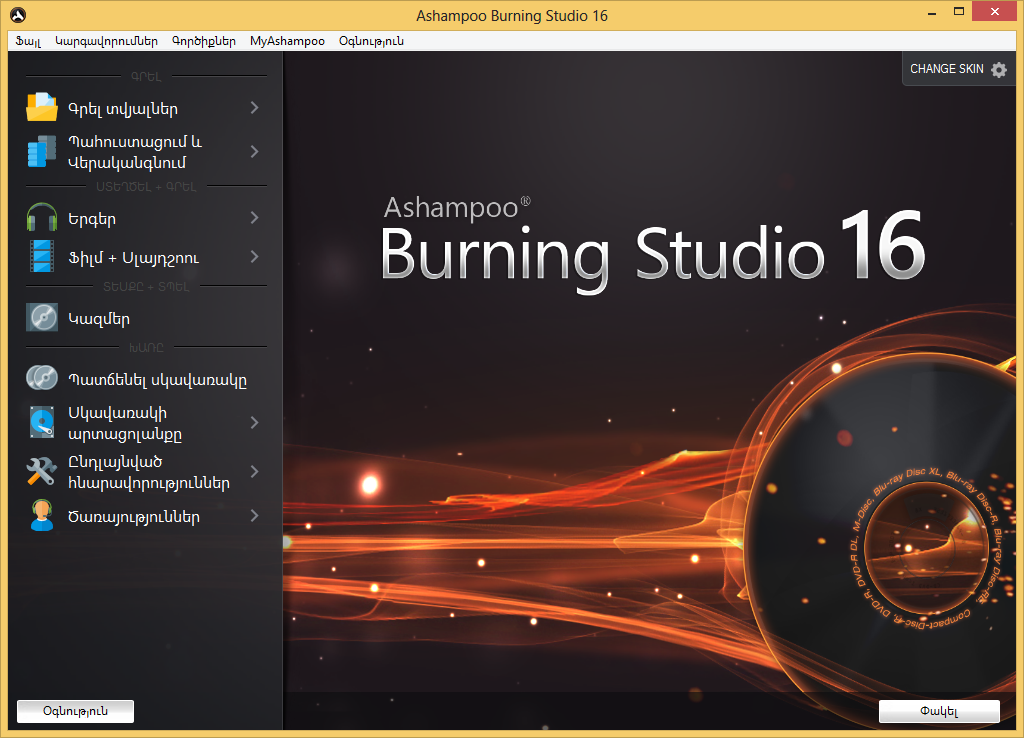
Task: Expand the Երգեր chevron arrow
Action: (x=255, y=217)
